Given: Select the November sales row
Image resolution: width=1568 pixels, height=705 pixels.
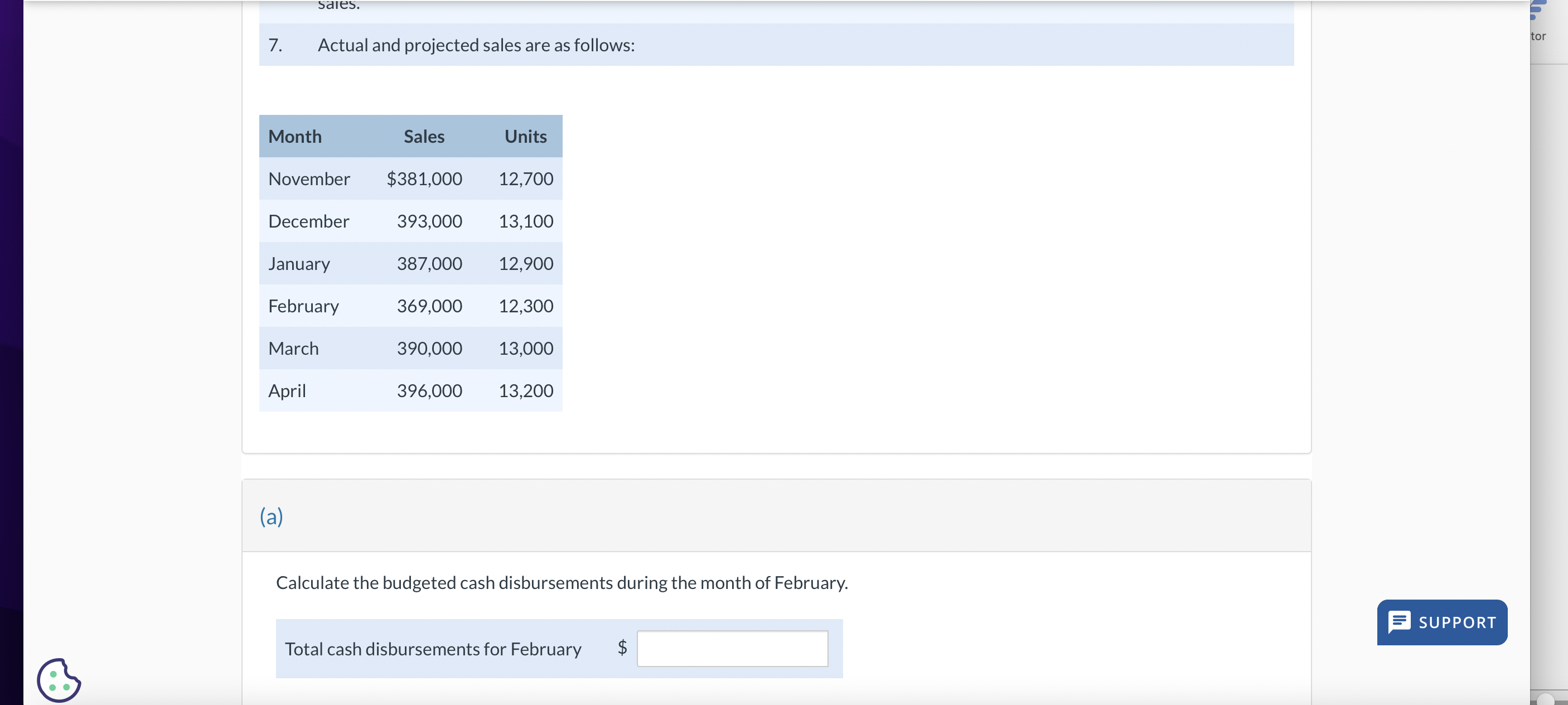Looking at the screenshot, I should [x=411, y=178].
